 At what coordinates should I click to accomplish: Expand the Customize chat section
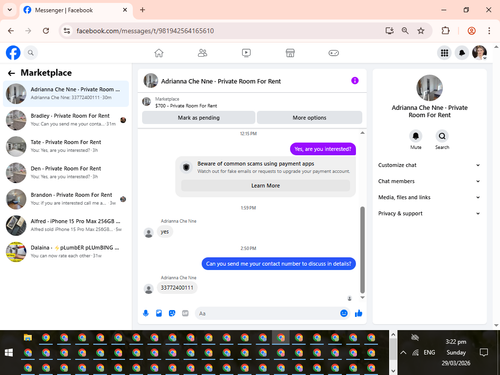(x=429, y=165)
